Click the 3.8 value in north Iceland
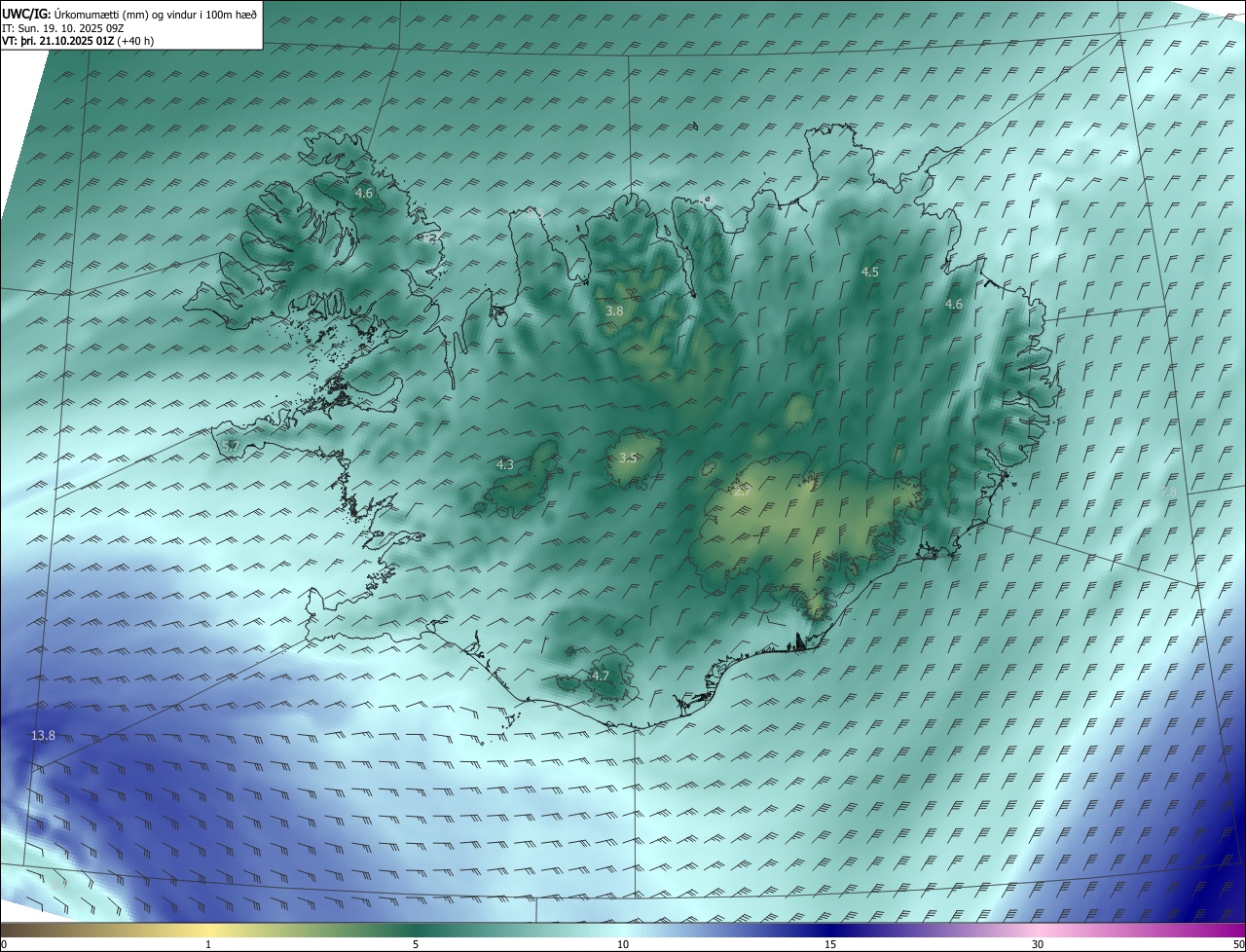Screen dimensions: 1246x952 click(614, 311)
